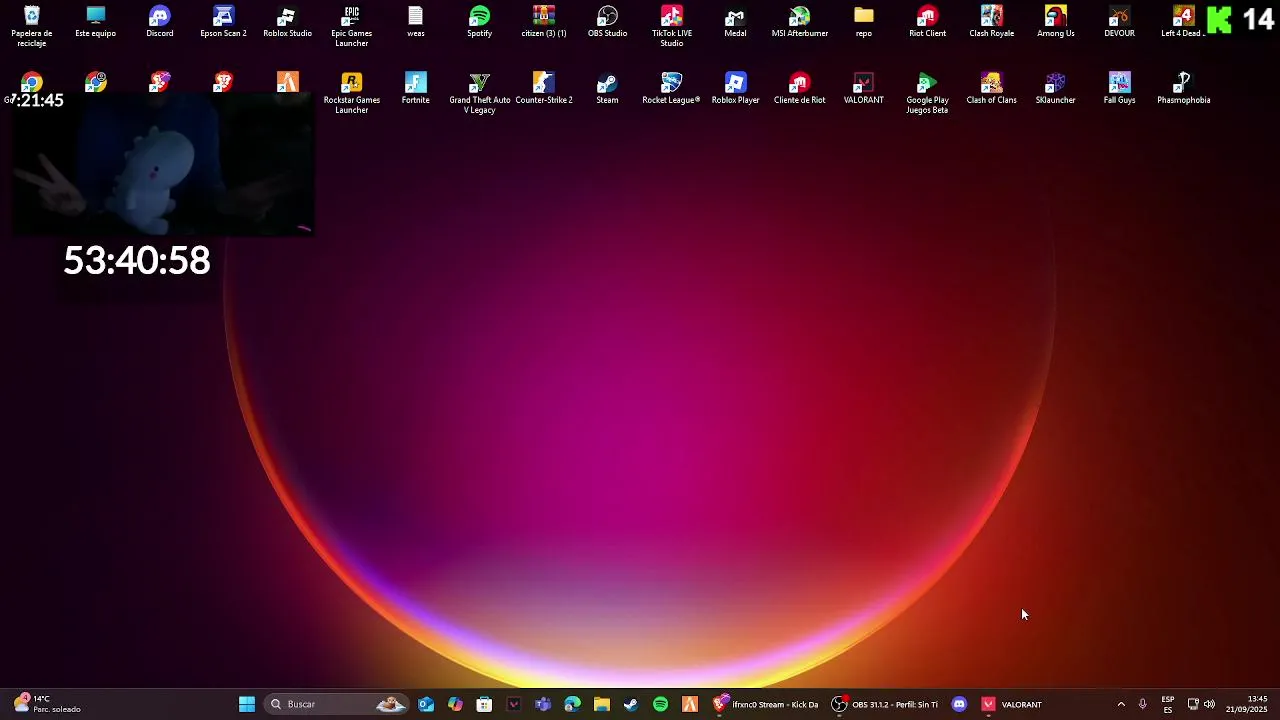Select the VALORANT desktop shortcut
This screenshot has width=1280, height=720.
[864, 89]
